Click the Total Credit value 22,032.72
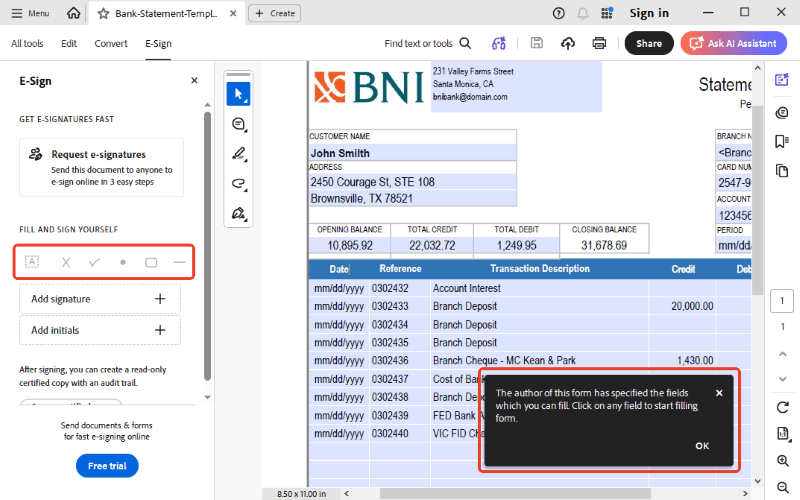This screenshot has width=800, height=500. 432,245
